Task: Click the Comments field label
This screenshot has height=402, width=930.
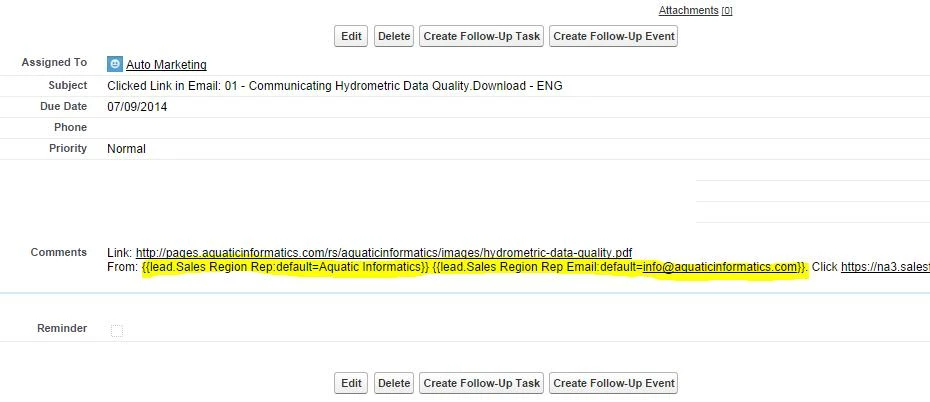Action: [x=59, y=252]
